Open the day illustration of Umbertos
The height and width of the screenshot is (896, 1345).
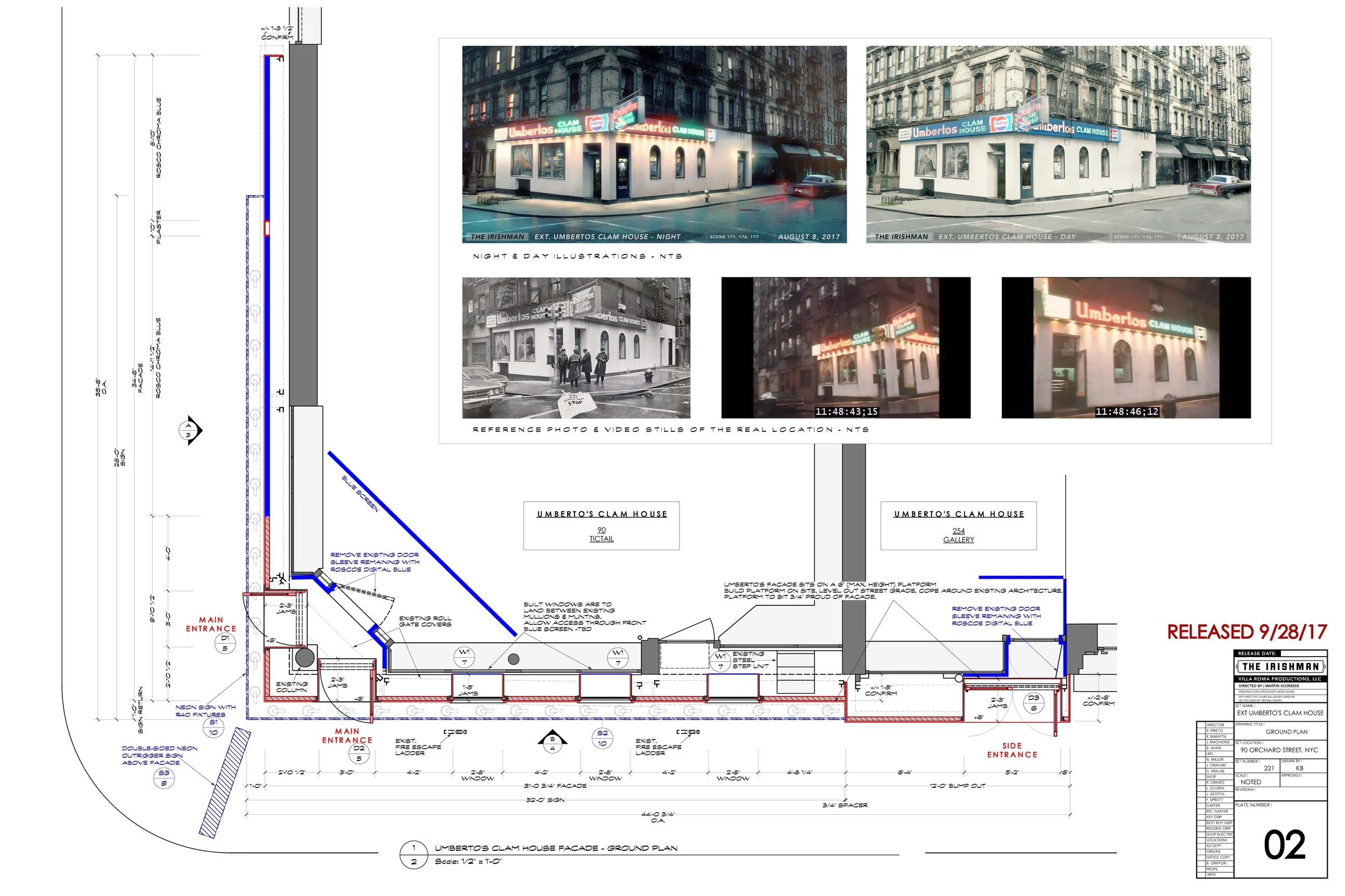[1058, 144]
